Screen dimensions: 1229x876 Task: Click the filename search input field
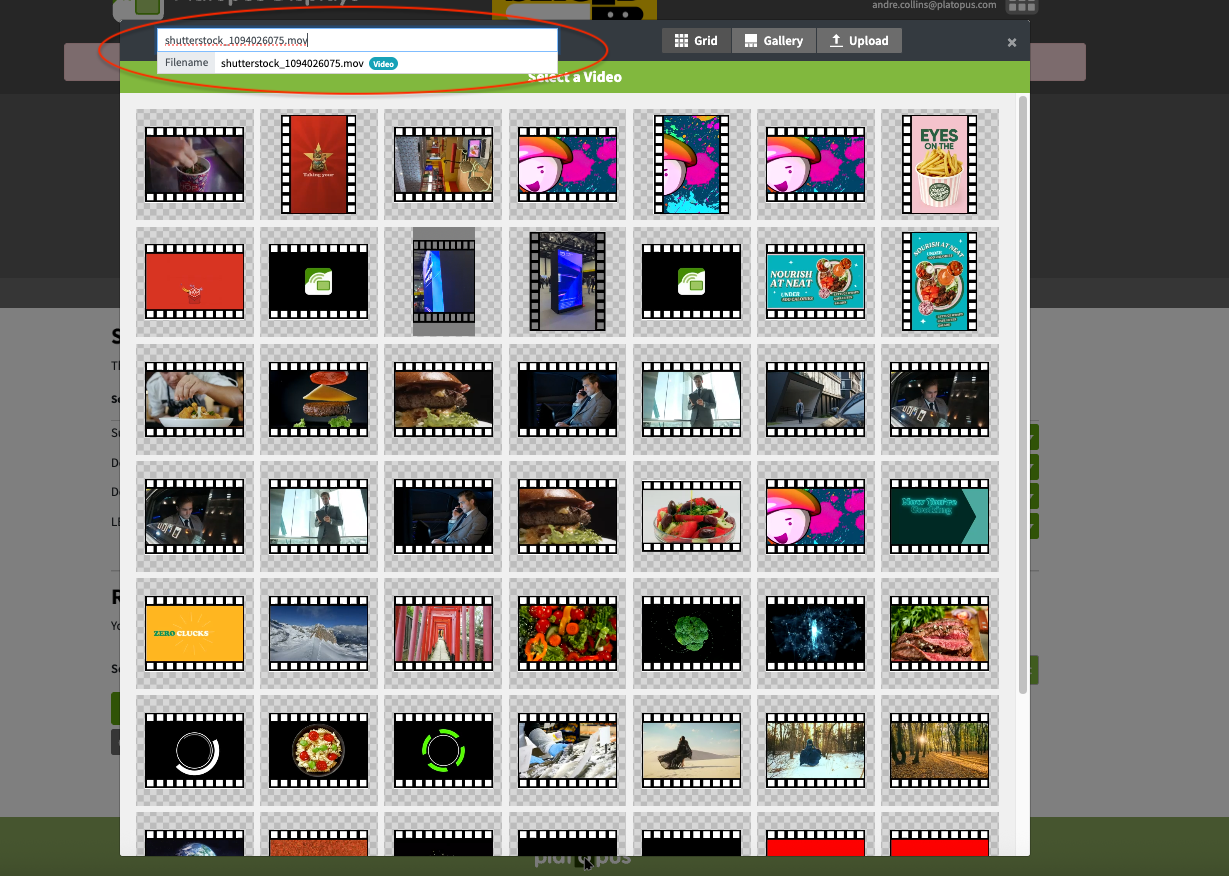pyautogui.click(x=357, y=40)
